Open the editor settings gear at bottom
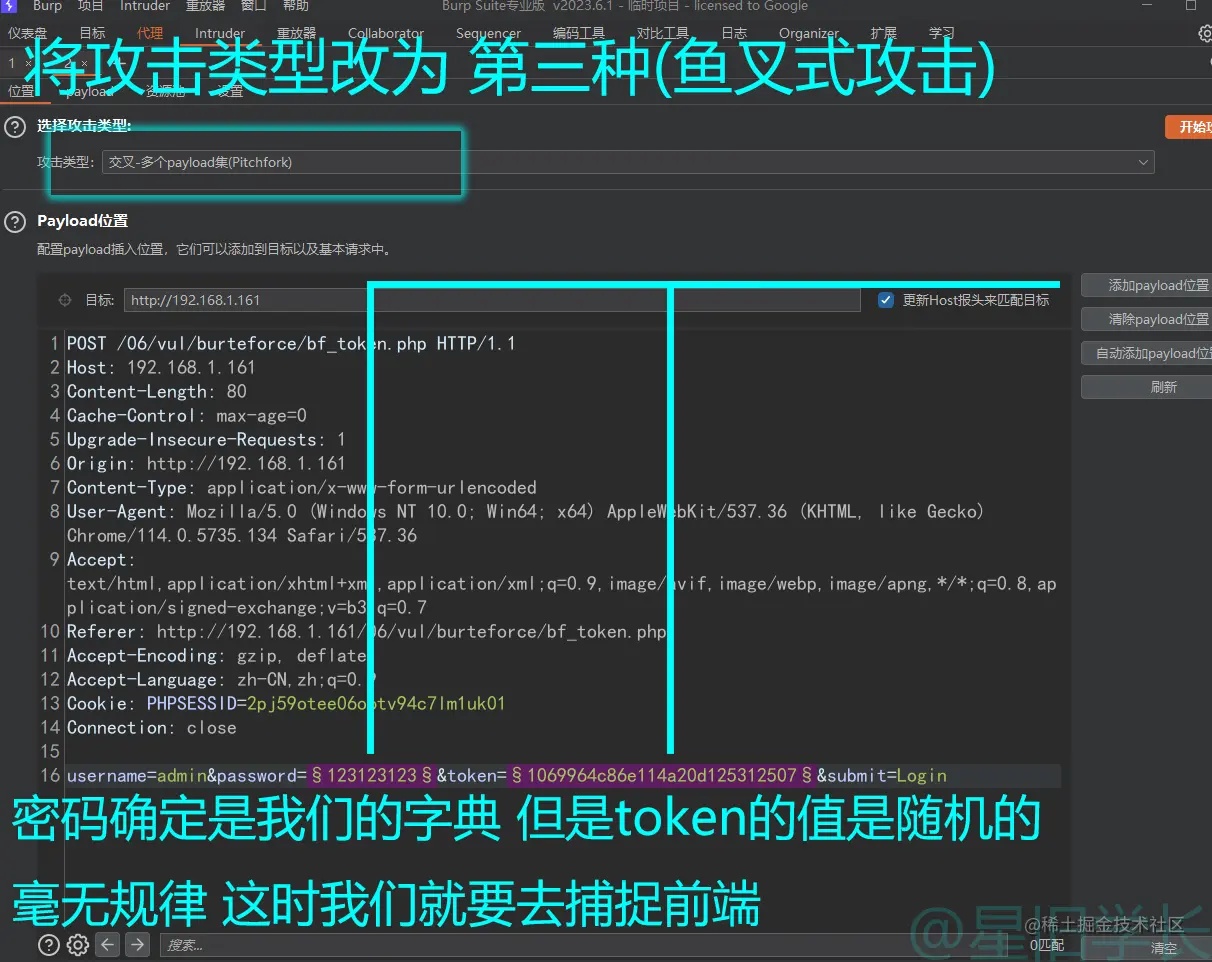This screenshot has height=962, width=1212. pyautogui.click(x=78, y=944)
